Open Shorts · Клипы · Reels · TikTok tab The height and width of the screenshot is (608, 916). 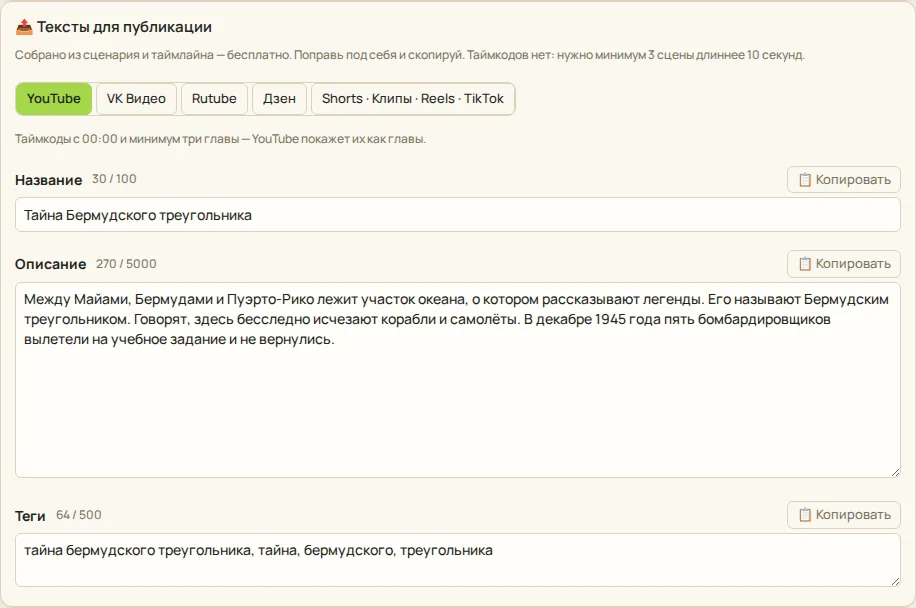412,99
